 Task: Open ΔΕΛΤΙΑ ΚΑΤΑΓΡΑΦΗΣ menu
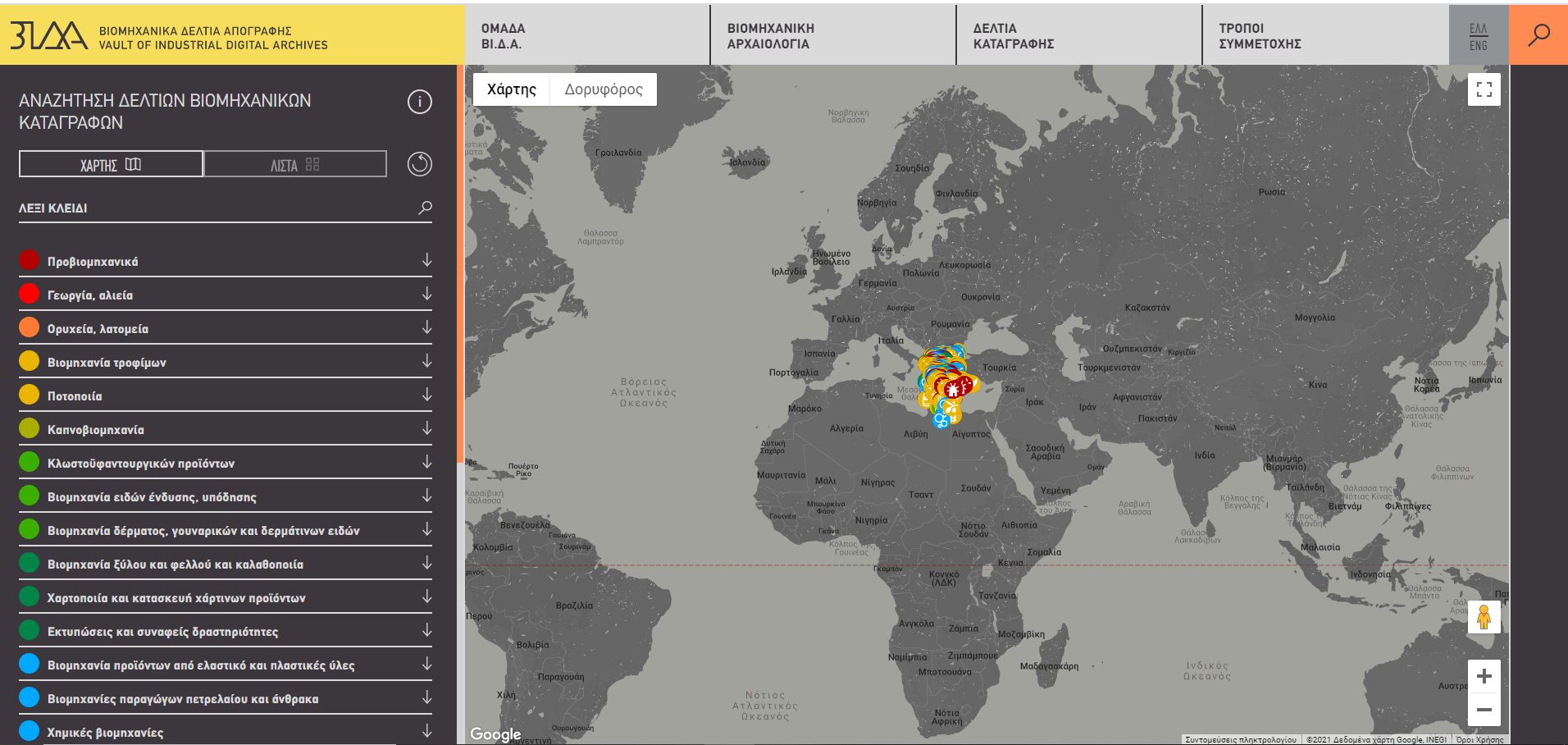1013,36
